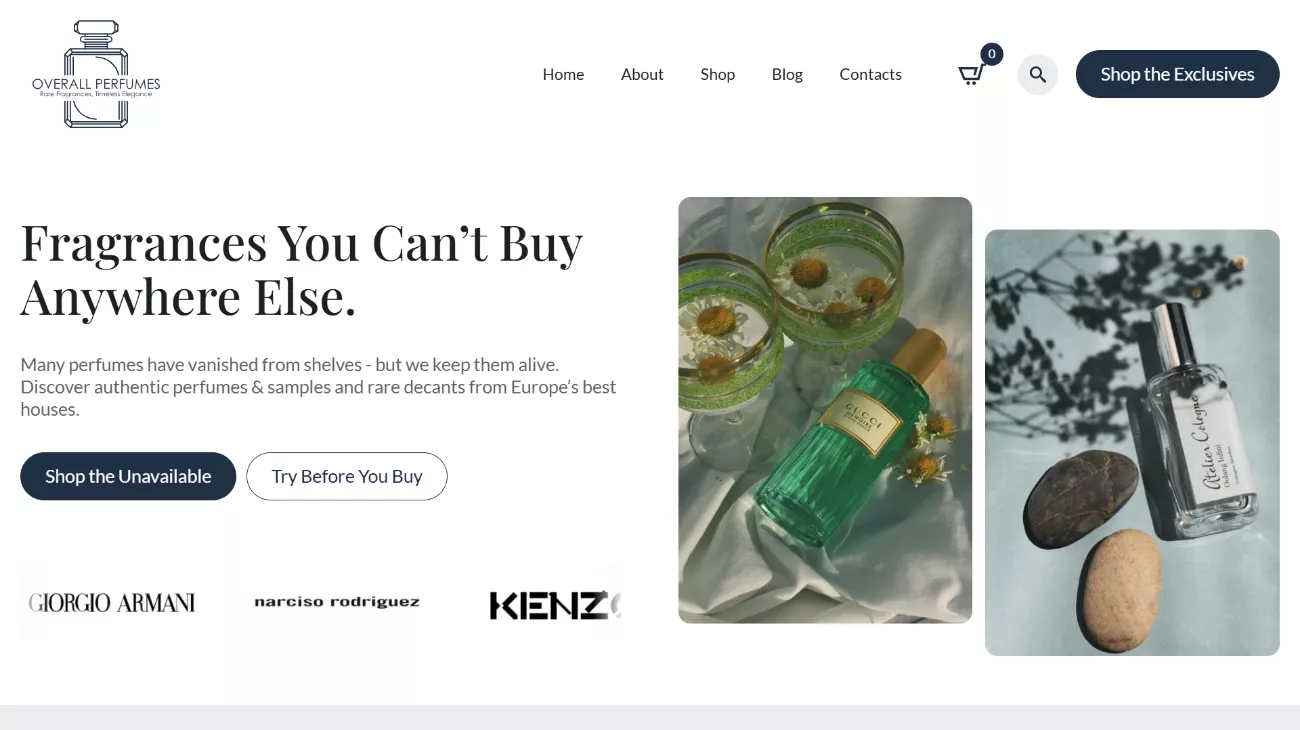This screenshot has width=1300, height=730.
Task: Click the "Fragrances You Can't Buy" headline
Action: coord(301,269)
